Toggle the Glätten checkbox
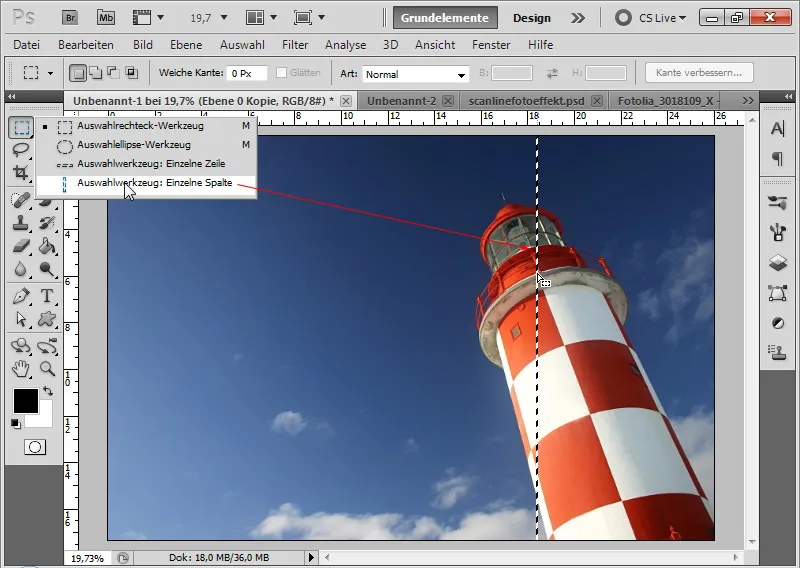 tap(281, 72)
